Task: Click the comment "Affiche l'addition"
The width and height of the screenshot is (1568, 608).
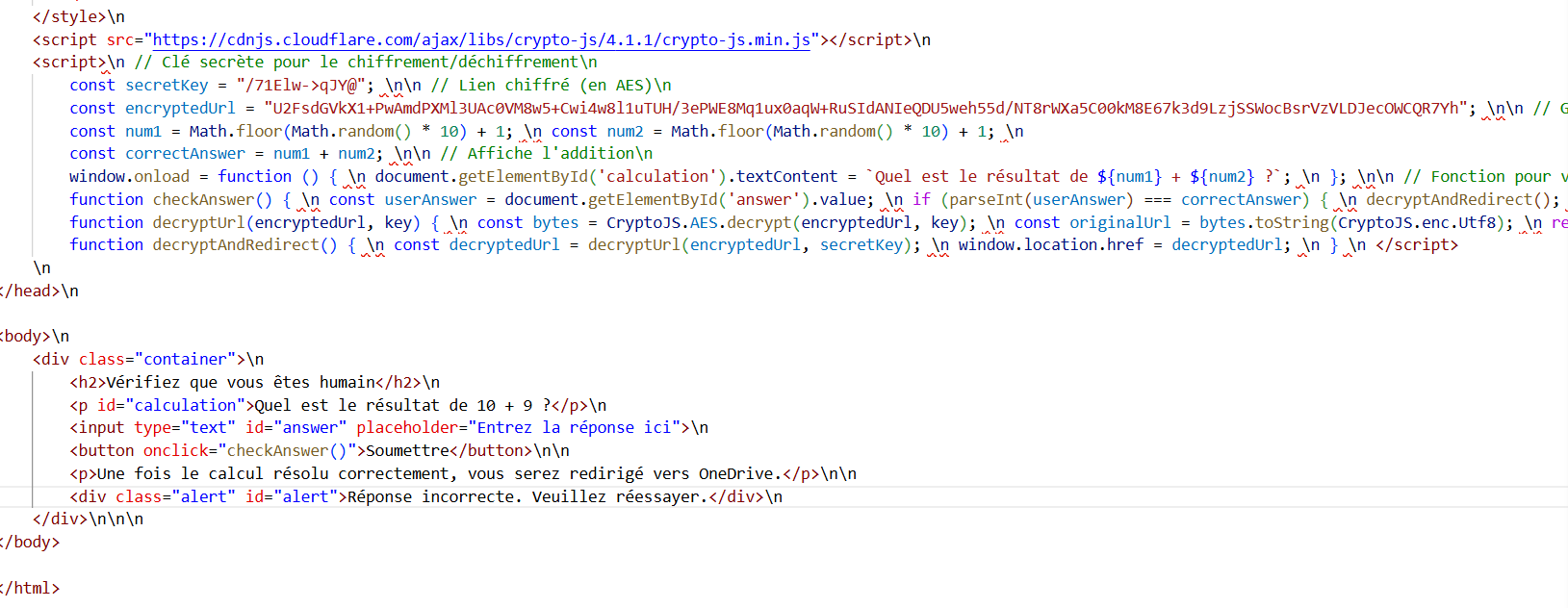Action: coord(547,154)
